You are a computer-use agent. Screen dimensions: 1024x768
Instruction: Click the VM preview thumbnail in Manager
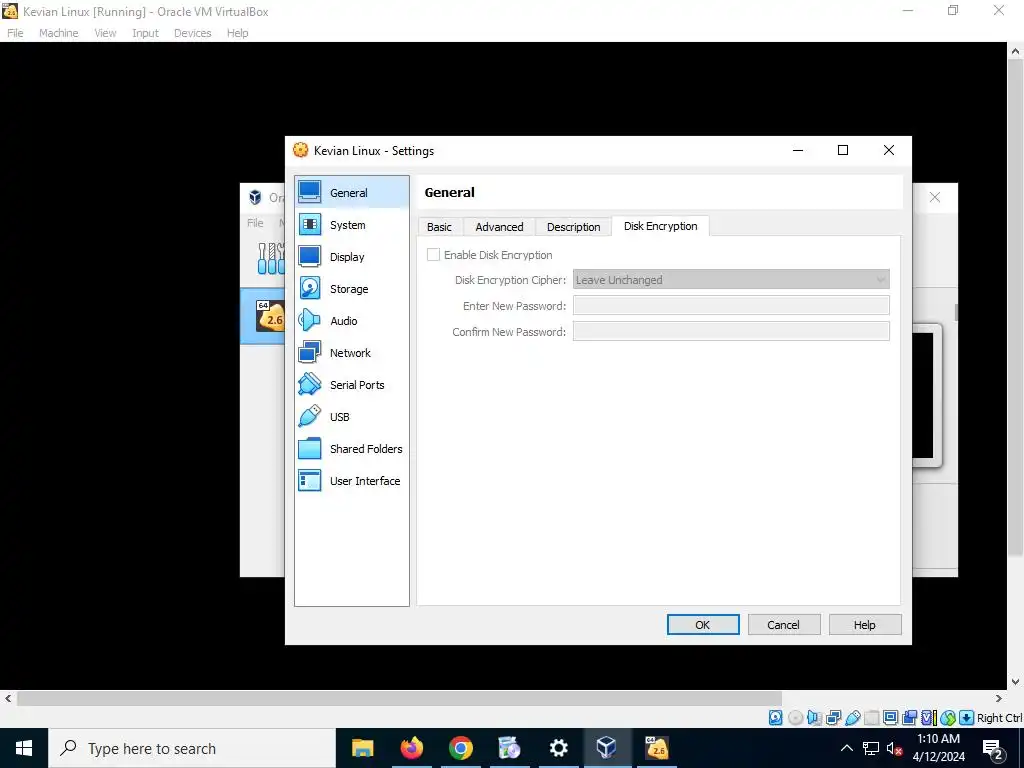coord(927,395)
